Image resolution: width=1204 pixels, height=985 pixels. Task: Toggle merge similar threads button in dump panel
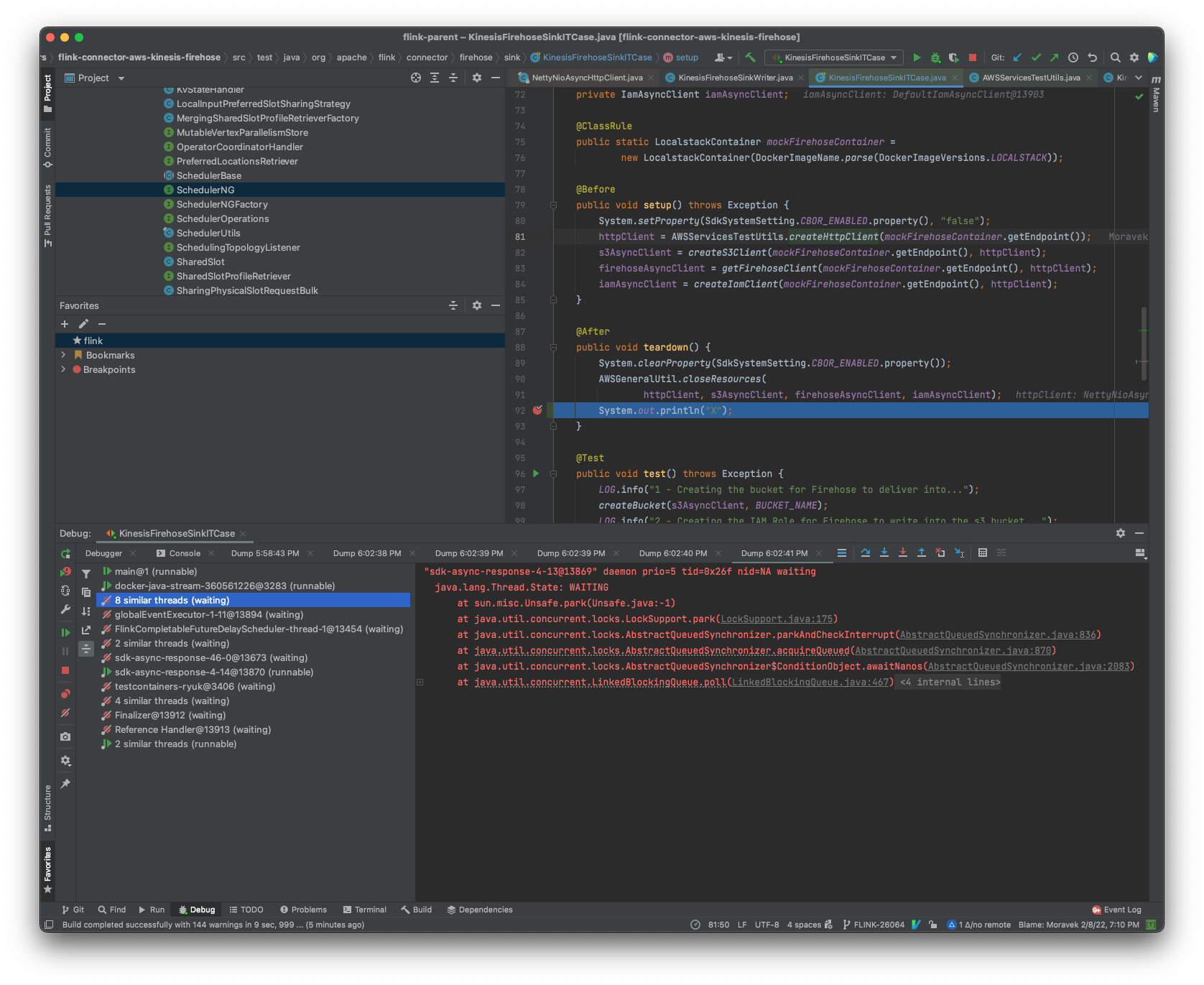[86, 649]
